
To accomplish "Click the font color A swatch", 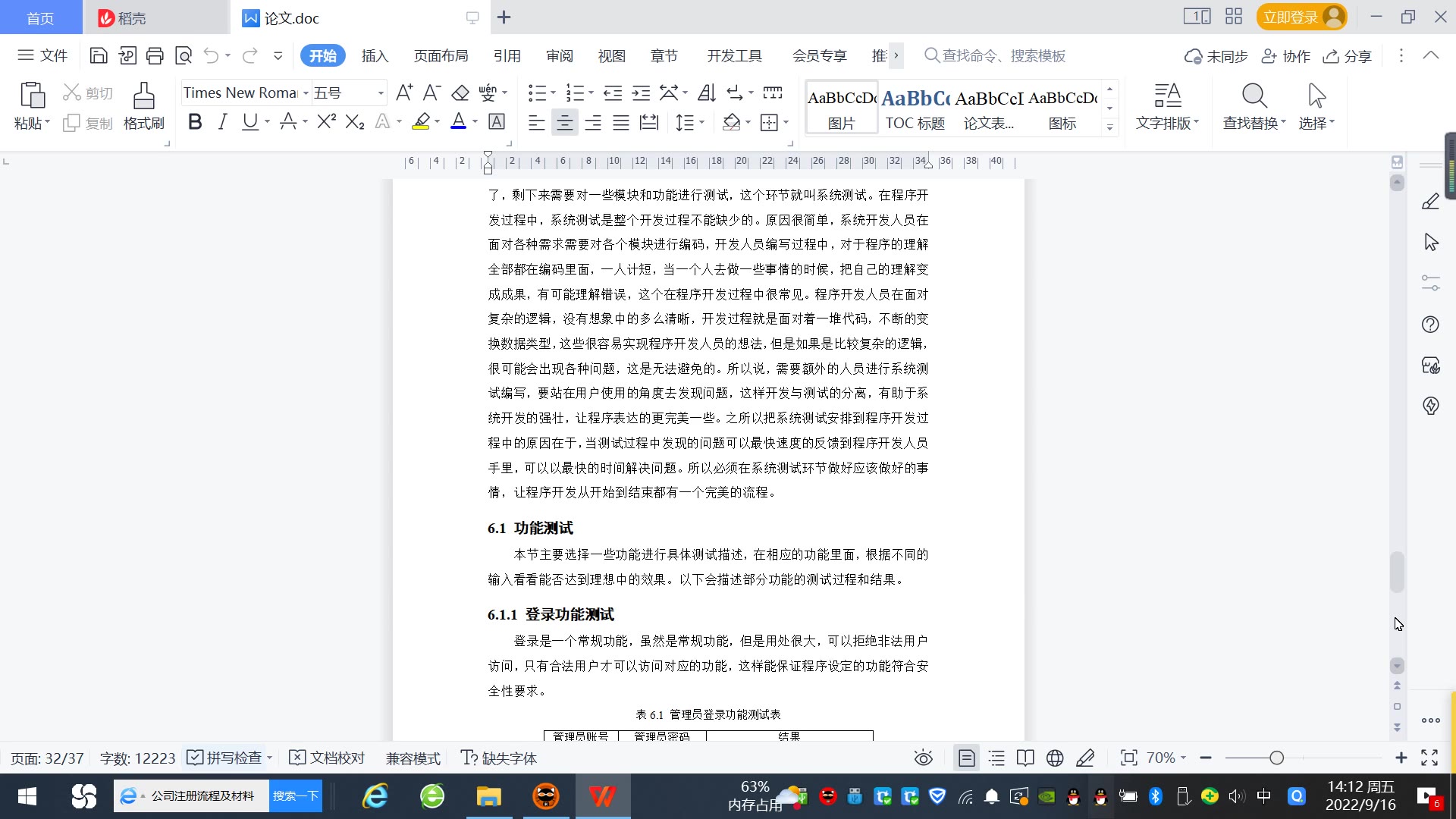I will [x=458, y=121].
